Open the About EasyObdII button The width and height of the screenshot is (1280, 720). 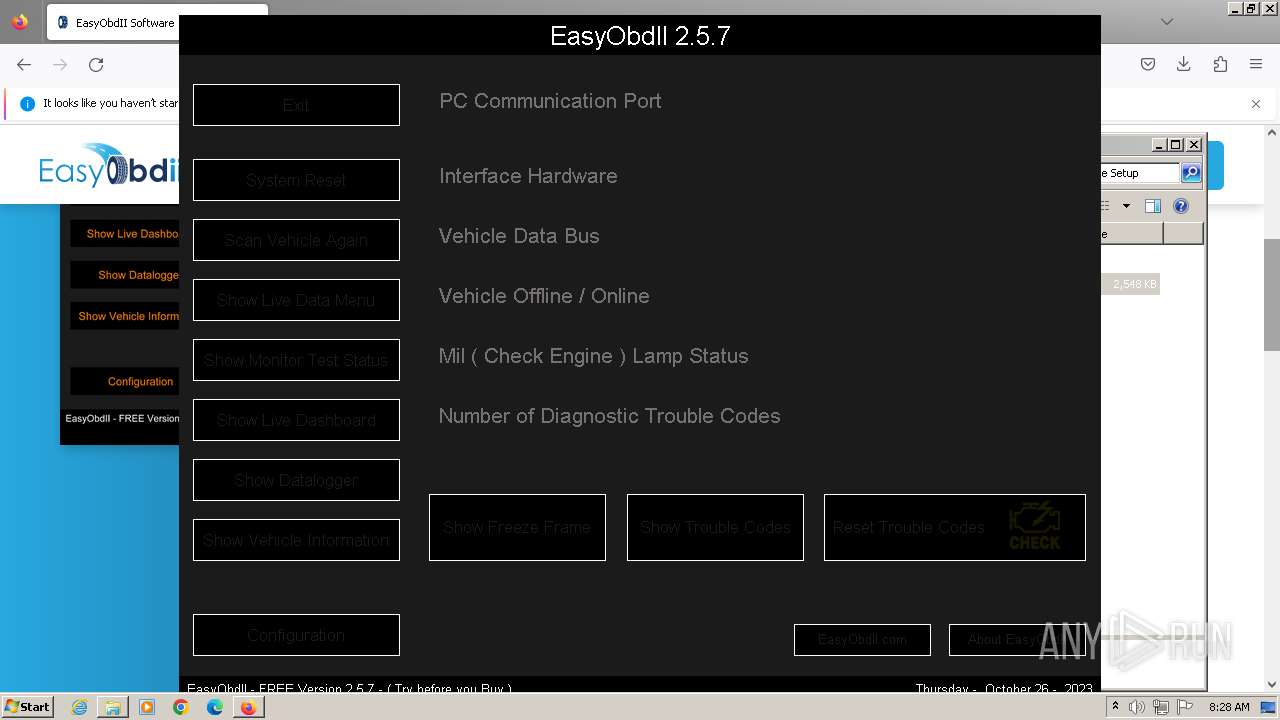pyautogui.click(x=1017, y=640)
